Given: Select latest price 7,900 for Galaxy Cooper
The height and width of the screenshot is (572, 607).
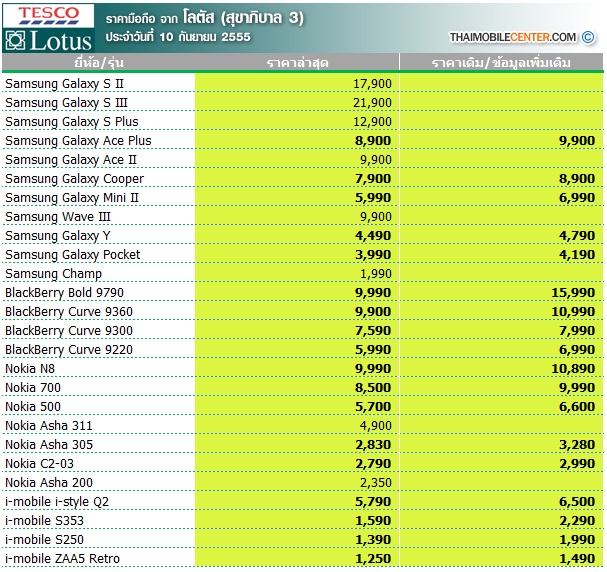Looking at the screenshot, I should [373, 178].
